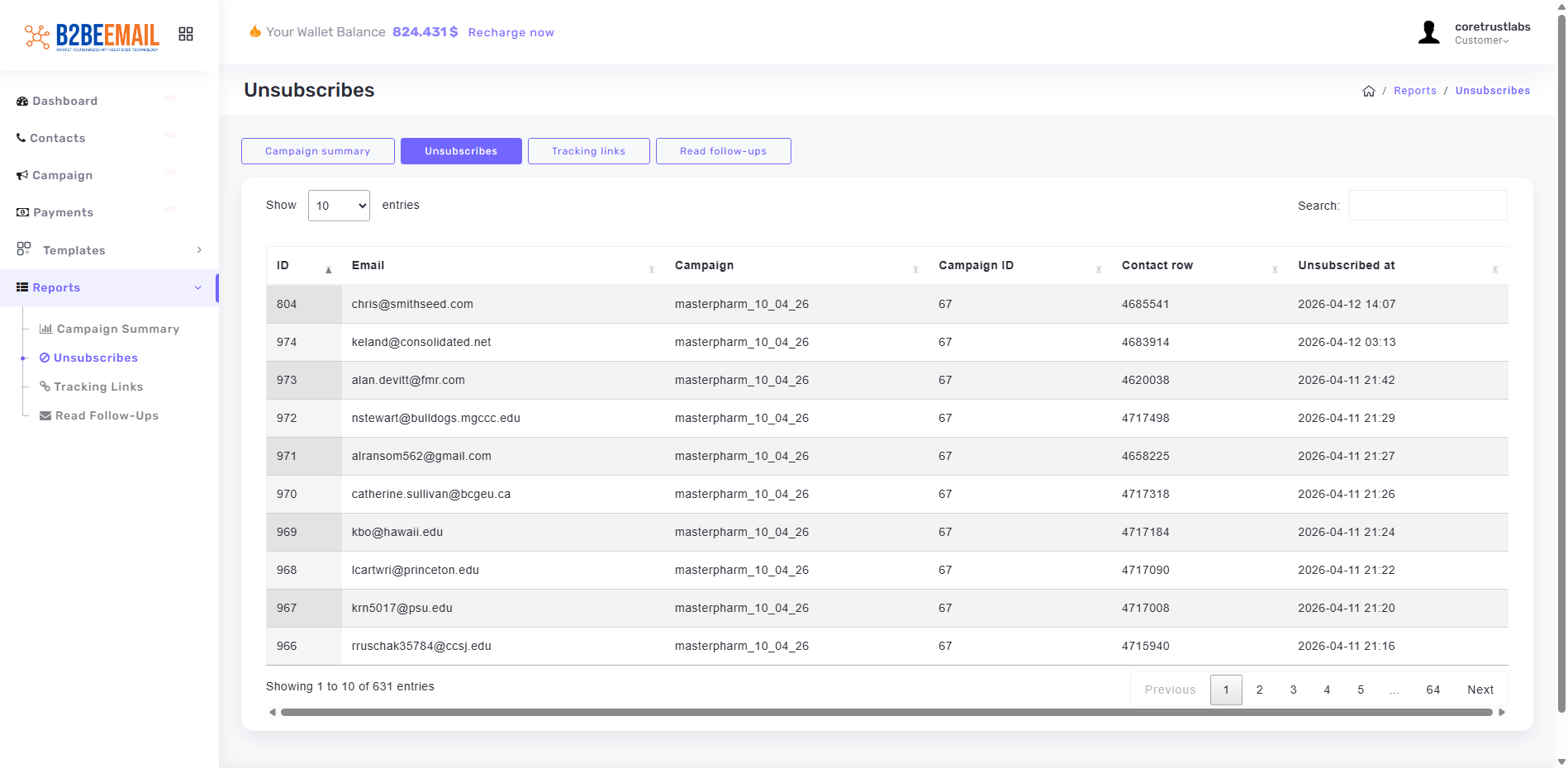Go to the Next page of results
This screenshot has height=768, width=1568.
click(x=1480, y=690)
